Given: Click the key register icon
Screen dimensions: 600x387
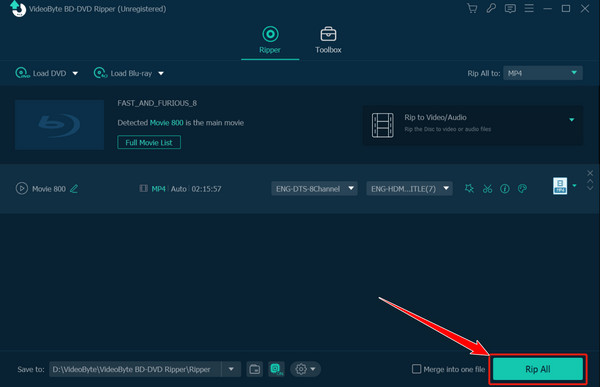Looking at the screenshot, I should (x=491, y=8).
